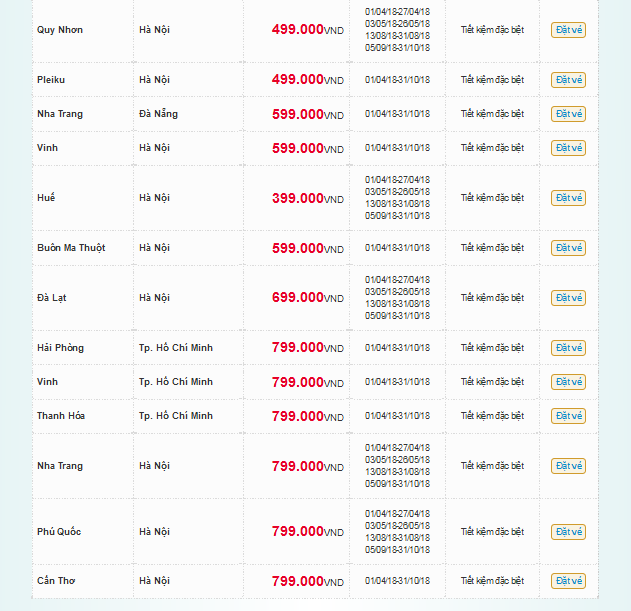Click the 699.000 VND Đà Lạt price

click(298, 298)
